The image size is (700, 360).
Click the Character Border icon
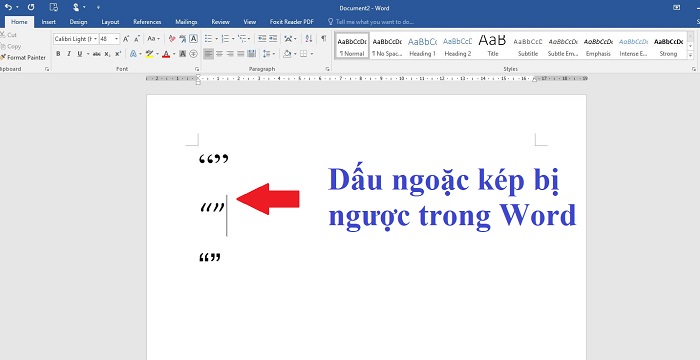coord(193,39)
